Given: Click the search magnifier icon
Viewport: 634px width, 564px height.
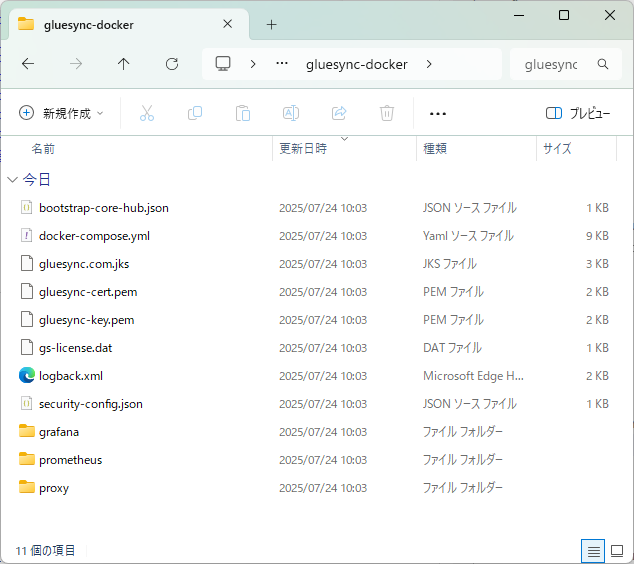Looking at the screenshot, I should click(x=603, y=64).
